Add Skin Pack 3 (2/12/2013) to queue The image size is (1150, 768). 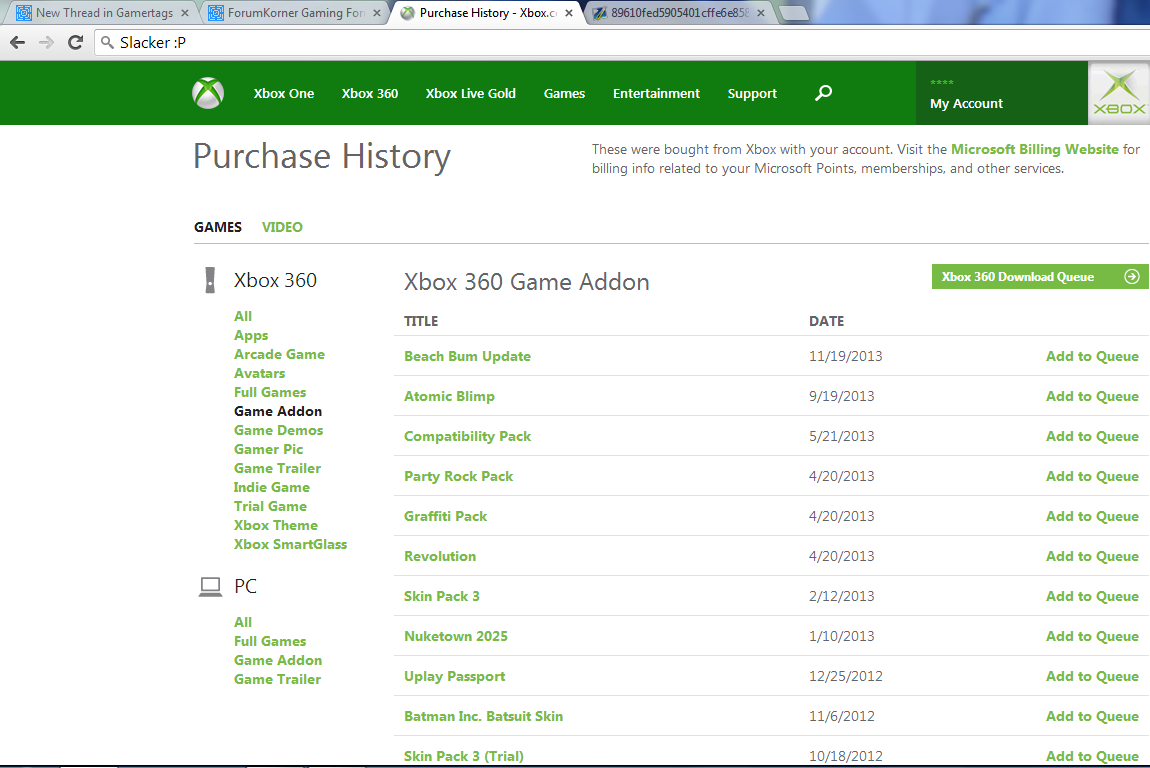(x=1092, y=596)
